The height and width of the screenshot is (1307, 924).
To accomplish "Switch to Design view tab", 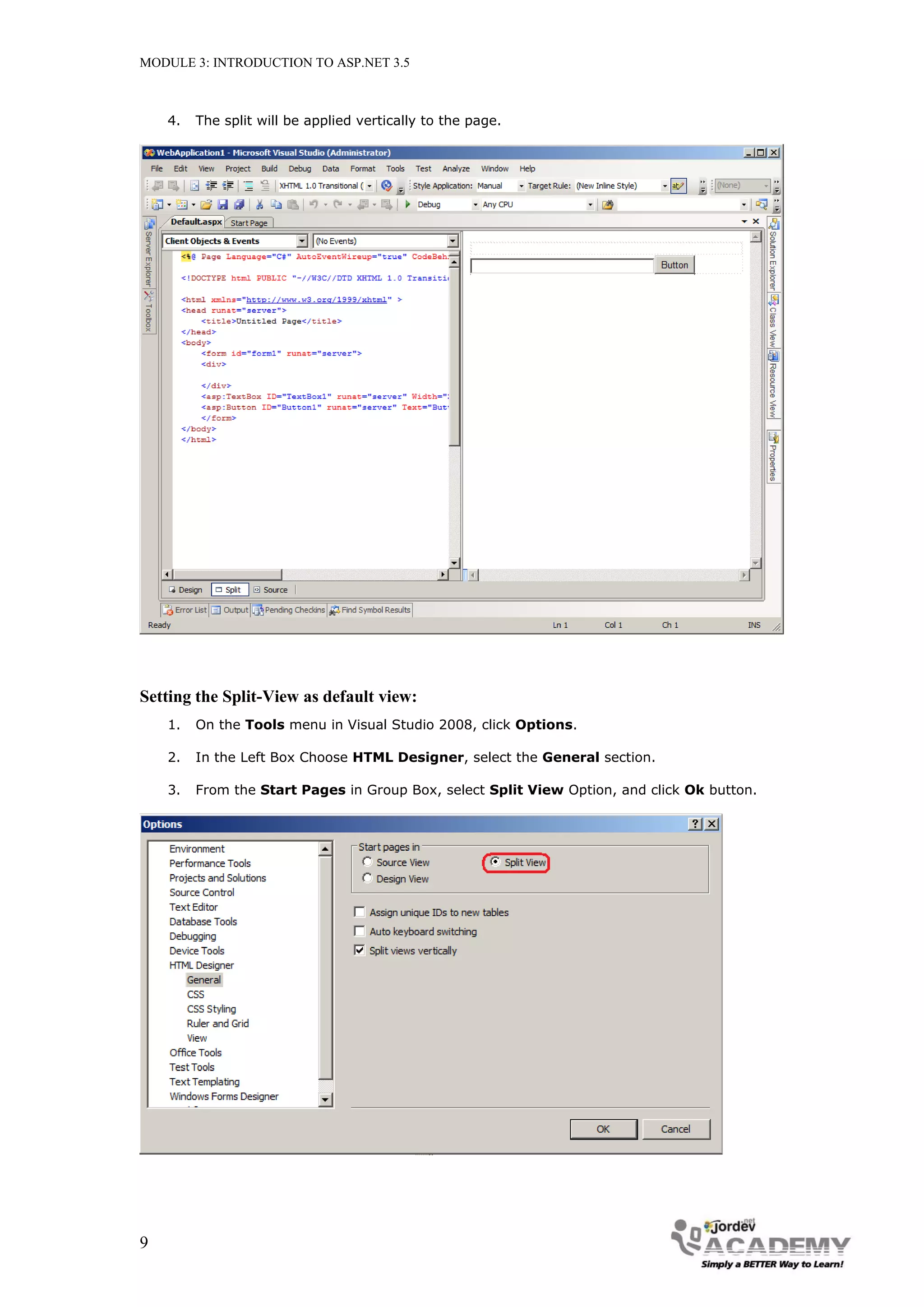I will tap(185, 590).
